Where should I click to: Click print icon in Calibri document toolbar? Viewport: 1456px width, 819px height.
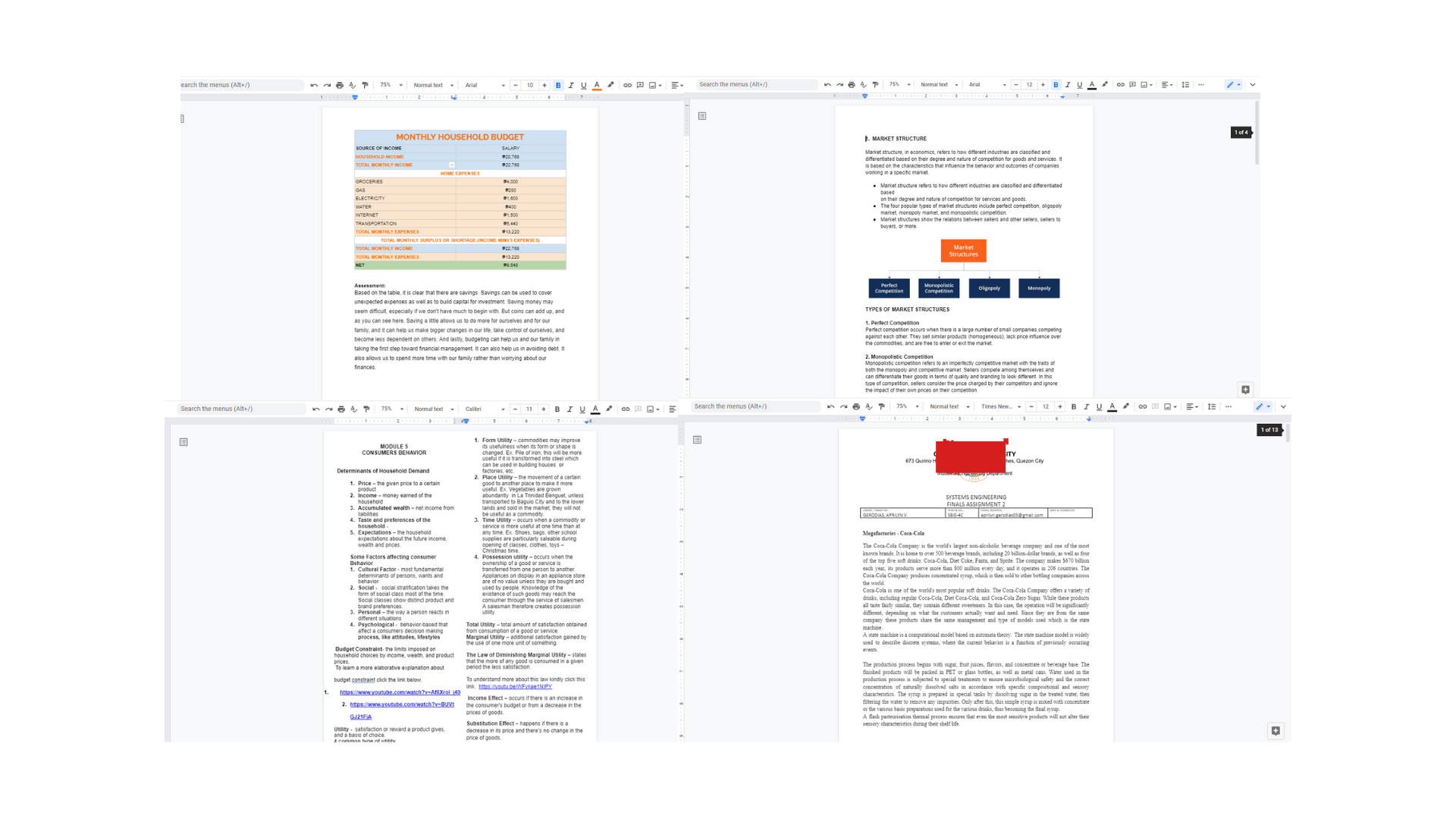point(341,409)
